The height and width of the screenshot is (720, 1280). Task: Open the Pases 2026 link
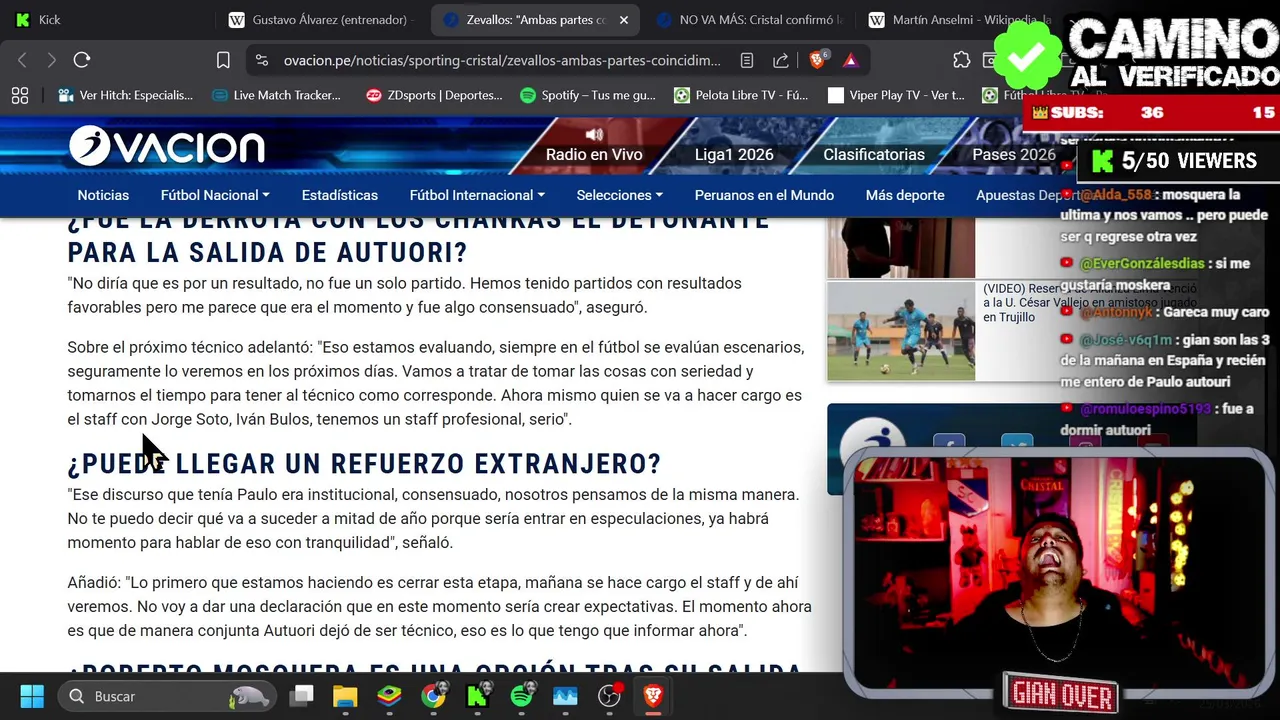(x=1014, y=155)
